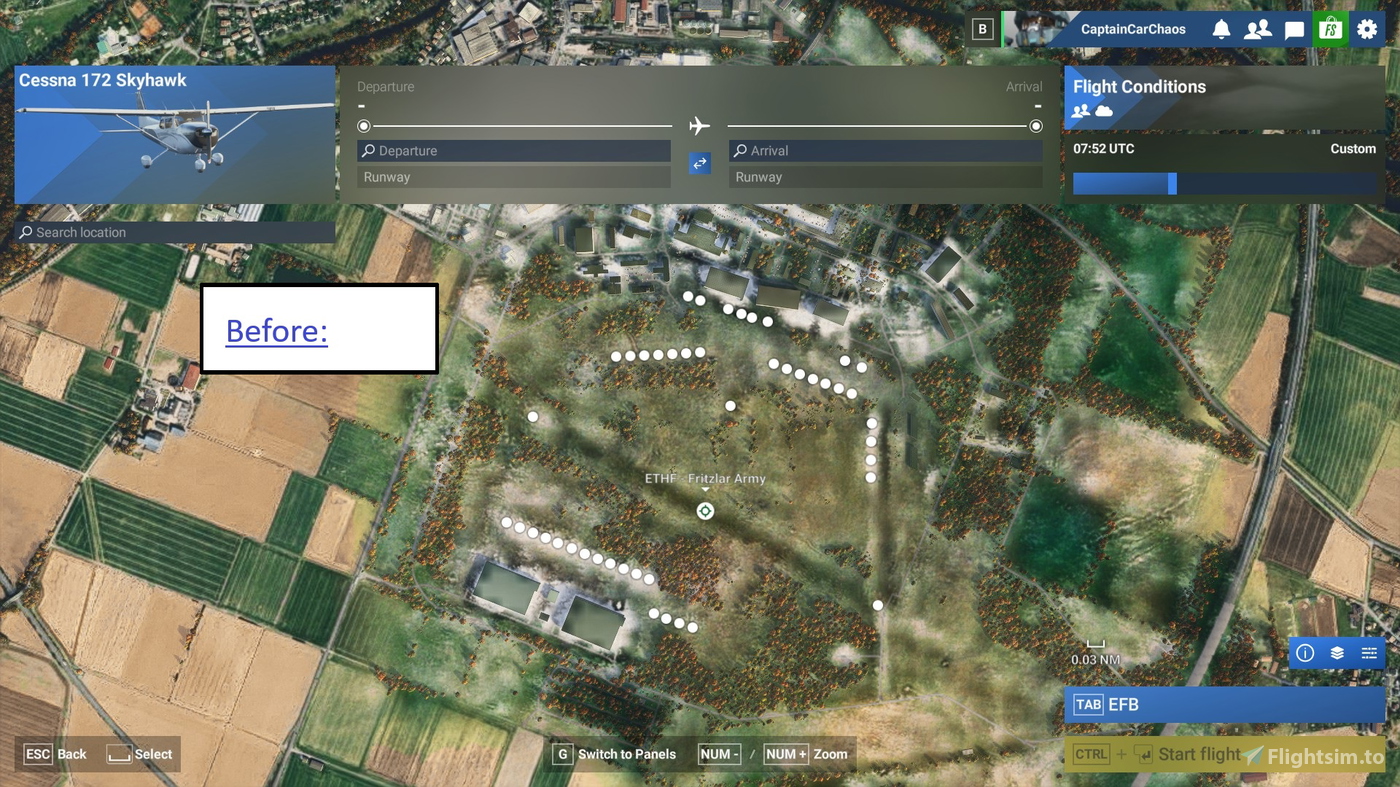
Task: Click the Start flight button
Action: tap(1197, 754)
